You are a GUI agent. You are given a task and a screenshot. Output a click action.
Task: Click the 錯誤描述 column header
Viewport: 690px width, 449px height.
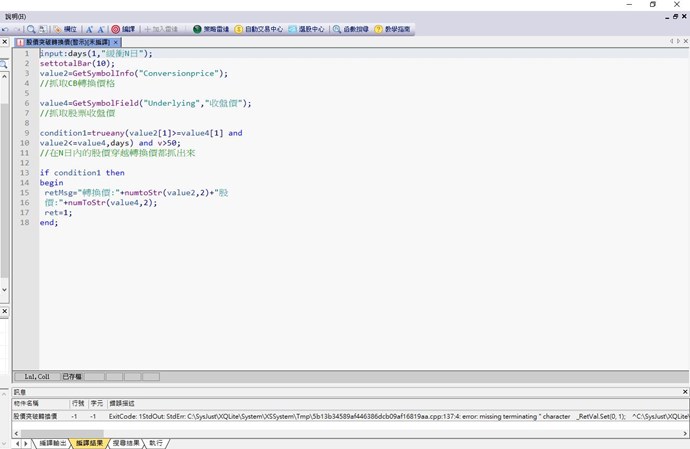click(x=122, y=403)
